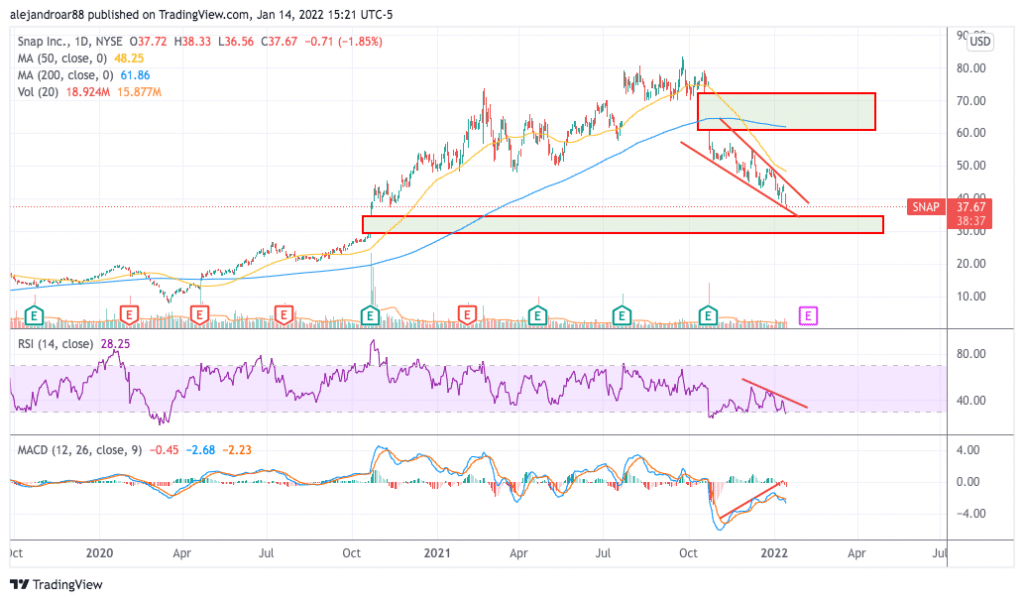Click the high value H38.33
This screenshot has width=1024, height=602.
193,41
